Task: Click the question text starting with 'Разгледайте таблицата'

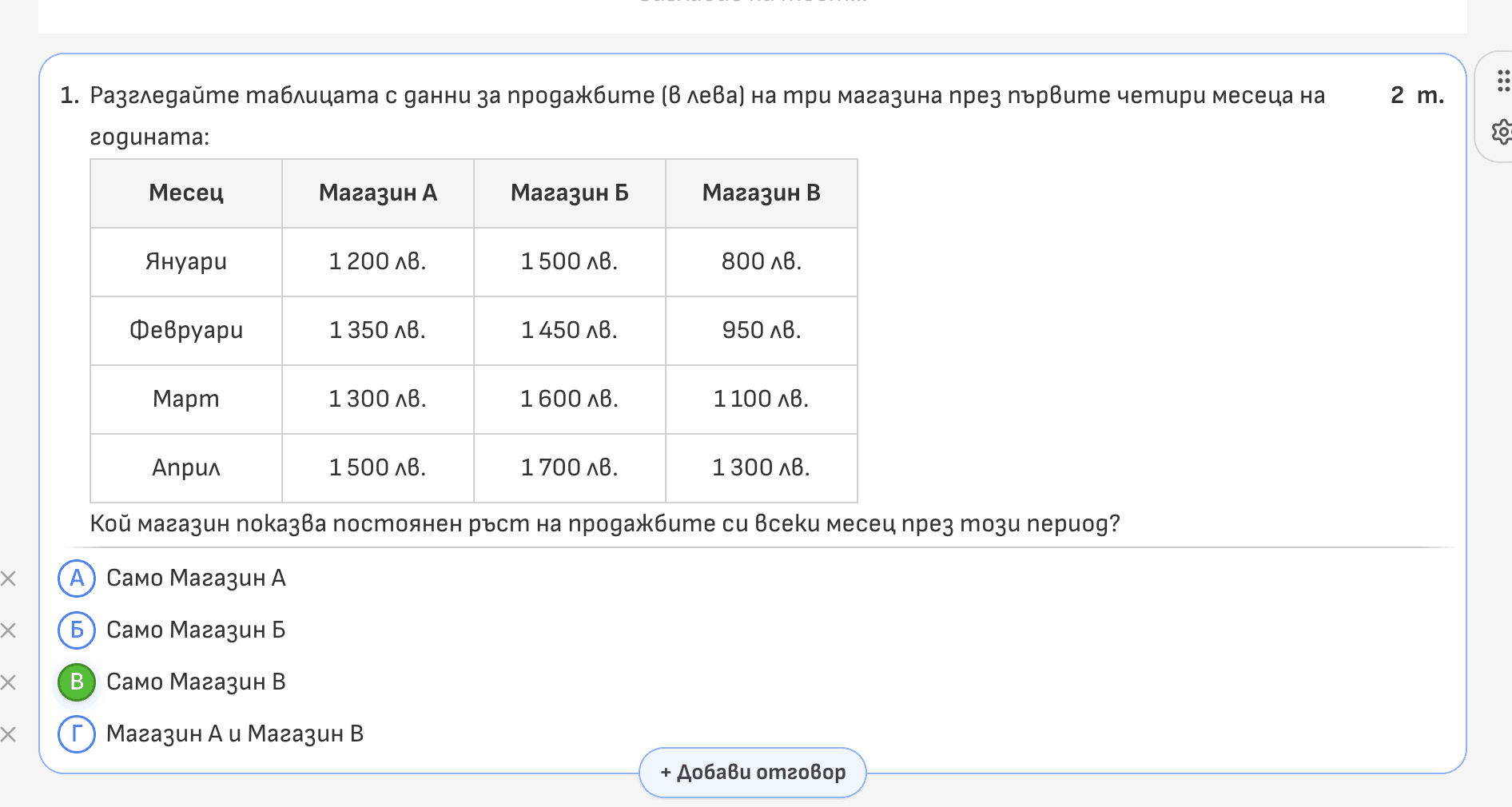Action: pos(707,116)
